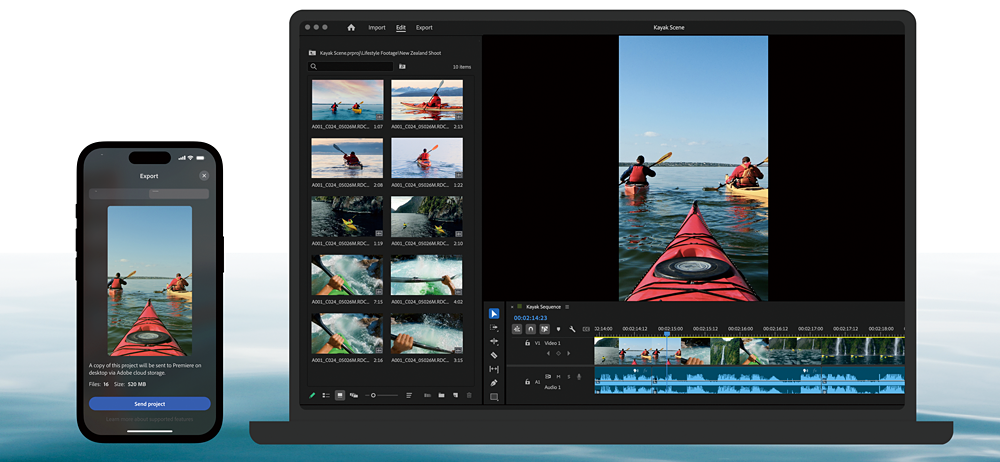The image size is (1000, 462).
Task: Choose the Ripple Edit tool
Action: (494, 341)
